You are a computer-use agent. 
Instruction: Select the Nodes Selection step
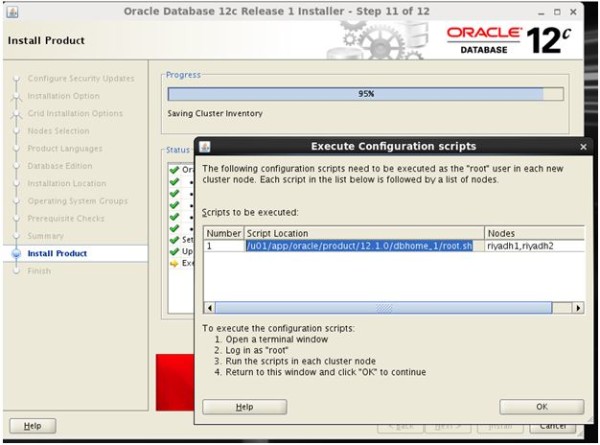[59, 131]
